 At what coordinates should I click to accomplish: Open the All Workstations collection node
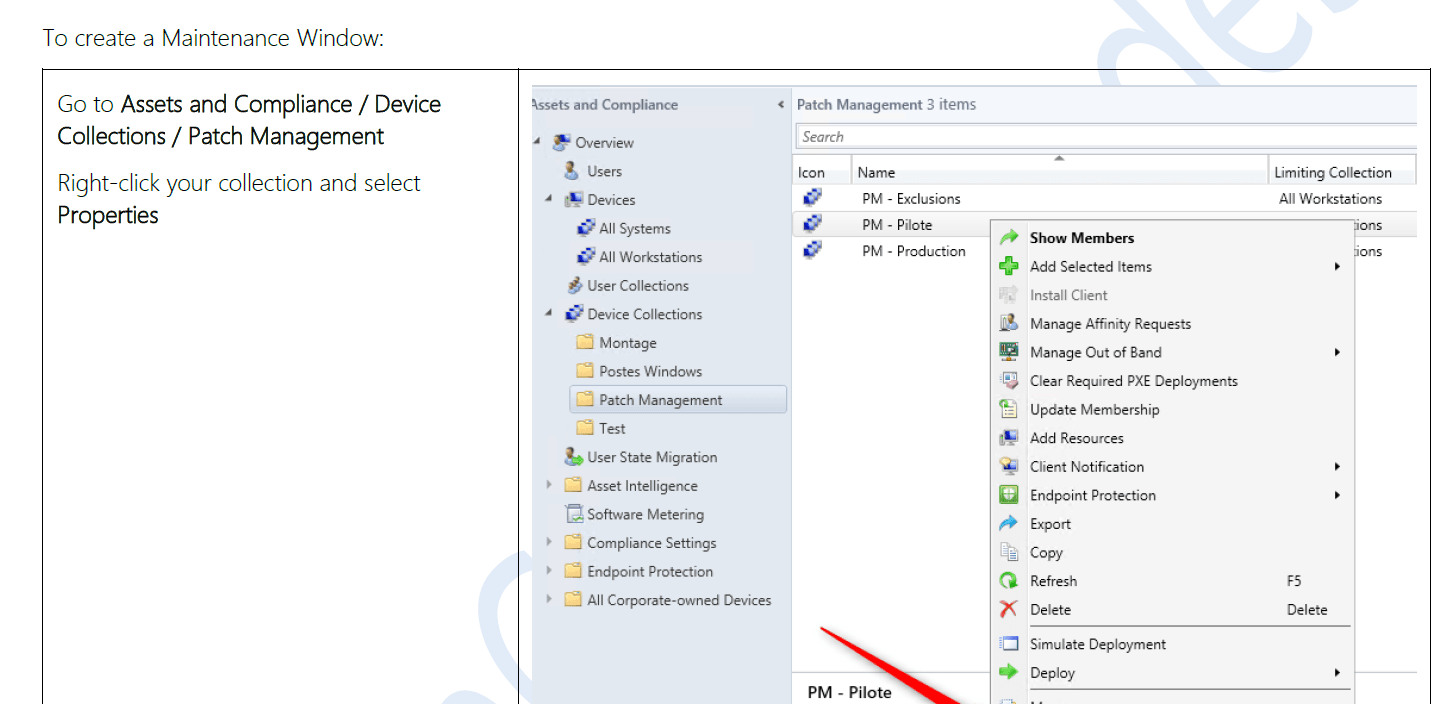point(650,257)
